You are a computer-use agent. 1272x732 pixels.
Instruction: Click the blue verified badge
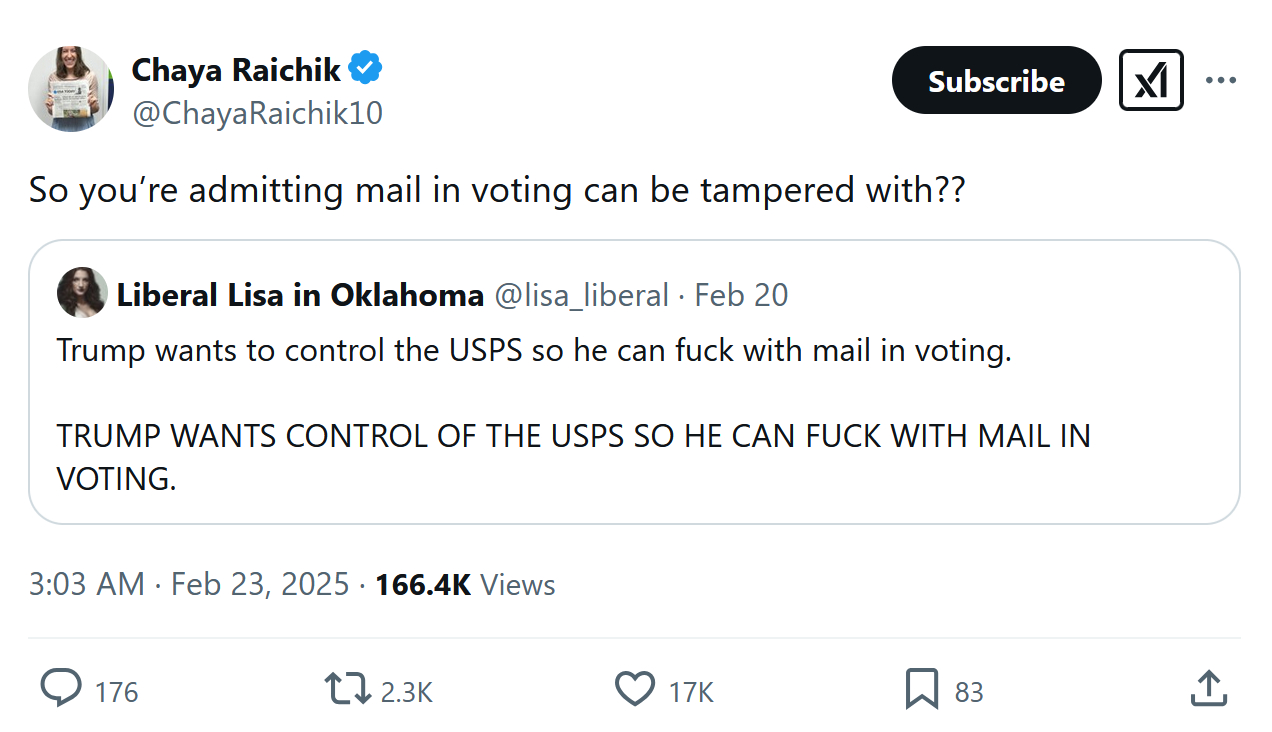pos(365,69)
